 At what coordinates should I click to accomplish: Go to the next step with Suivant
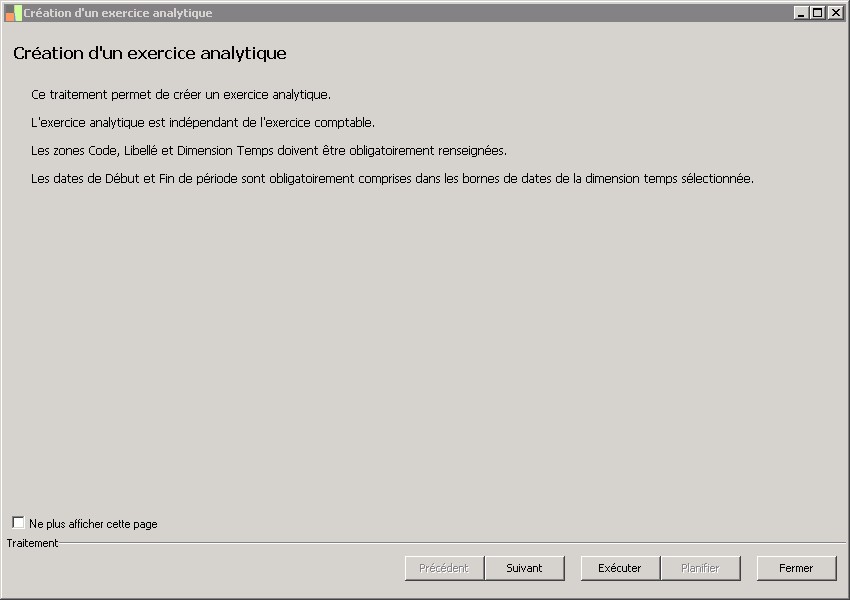(x=524, y=568)
